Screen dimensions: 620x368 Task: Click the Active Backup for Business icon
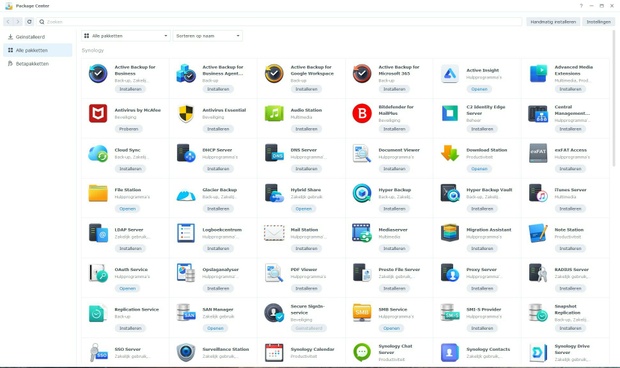(x=98, y=74)
